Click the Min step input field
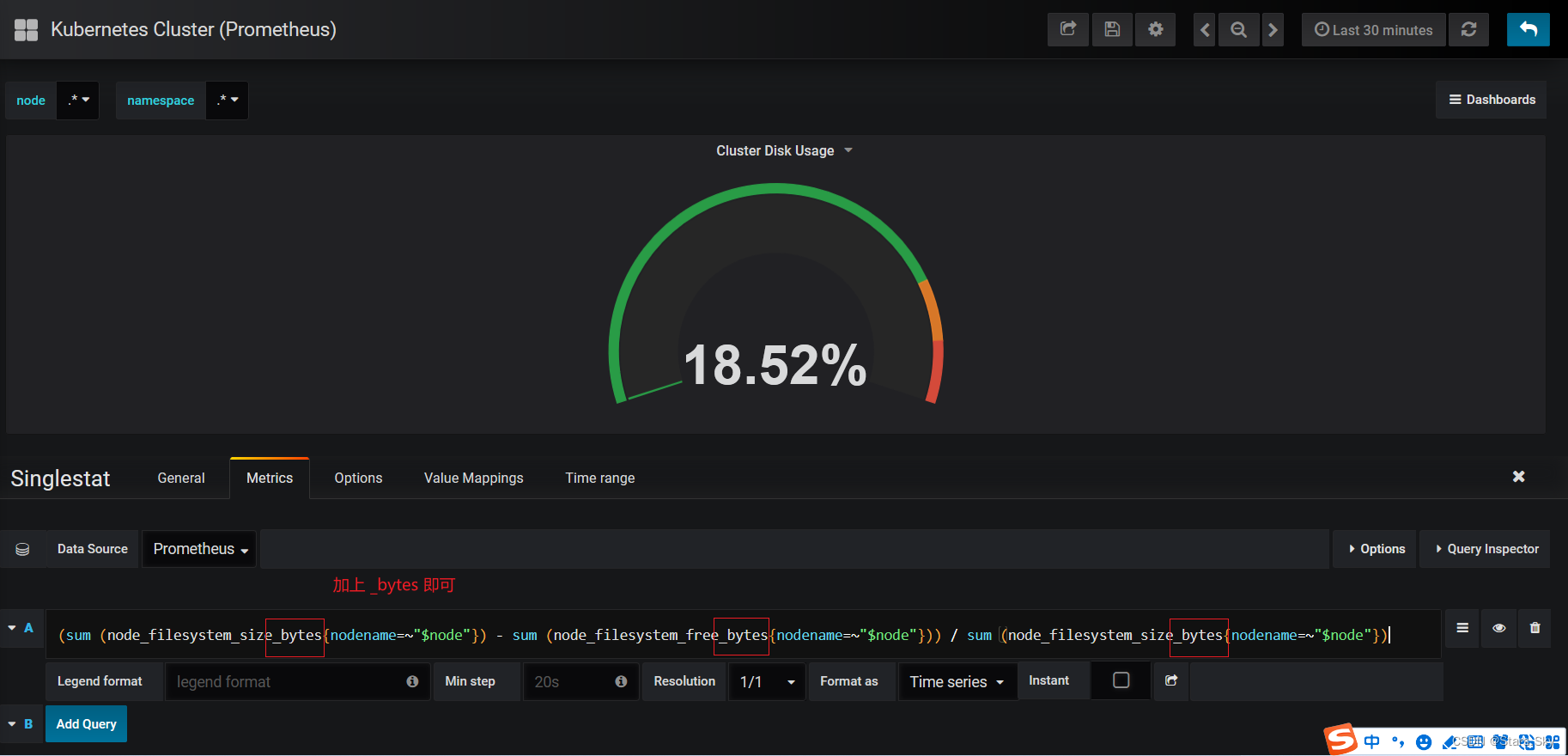The image size is (1568, 756). click(x=580, y=681)
